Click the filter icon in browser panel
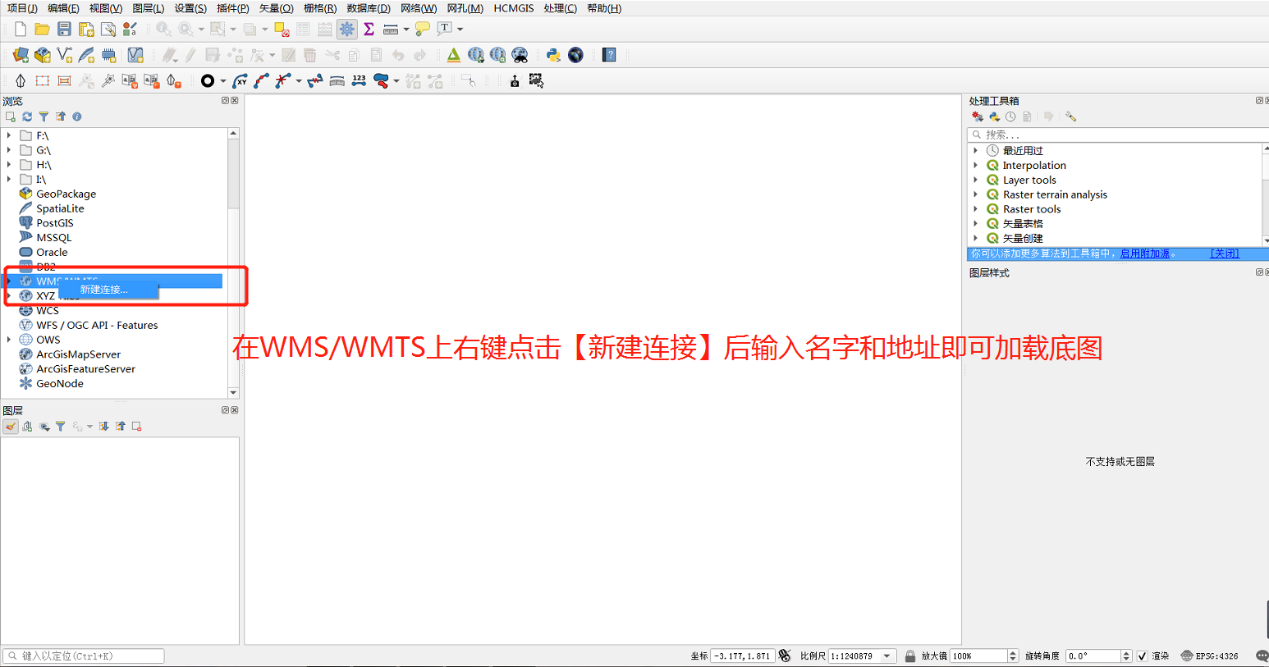This screenshot has height=667, width=1269. click(x=43, y=117)
